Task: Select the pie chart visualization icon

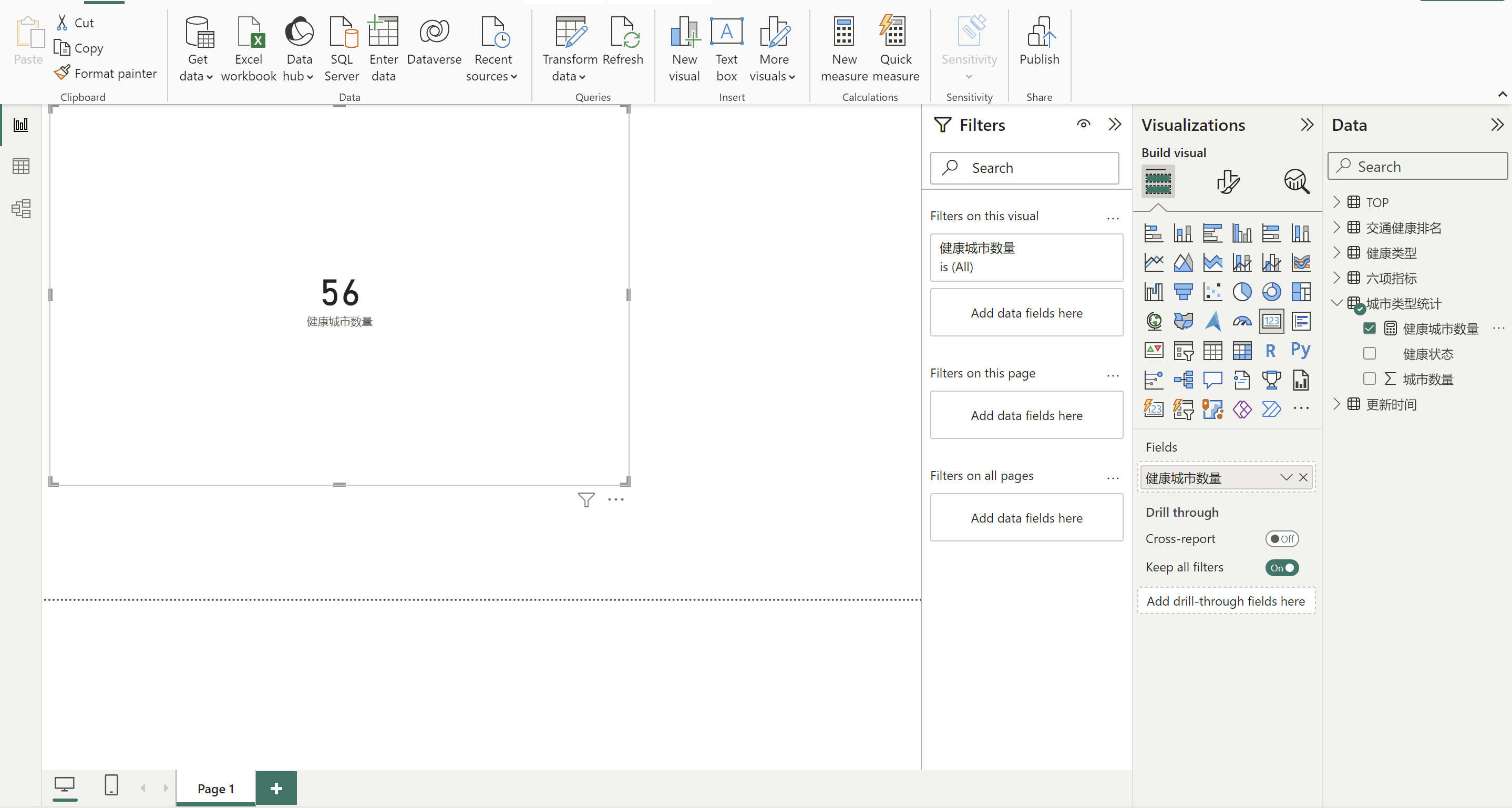Action: coord(1241,292)
